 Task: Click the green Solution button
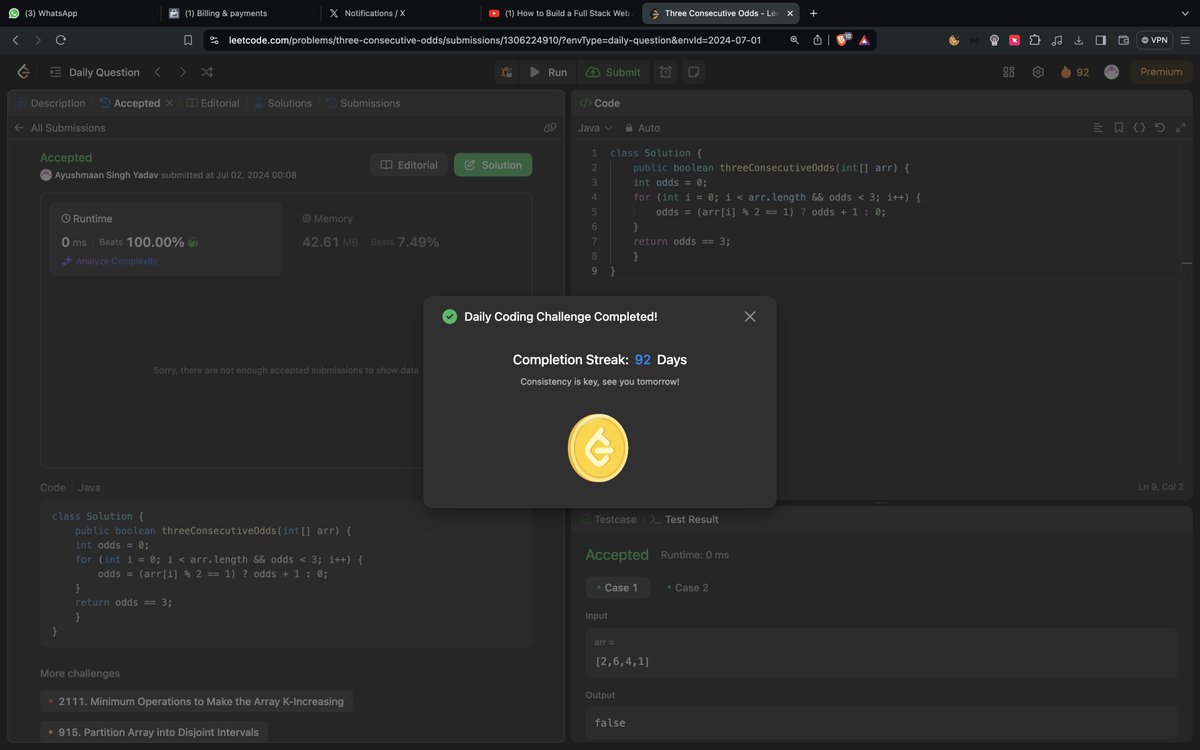click(x=493, y=165)
